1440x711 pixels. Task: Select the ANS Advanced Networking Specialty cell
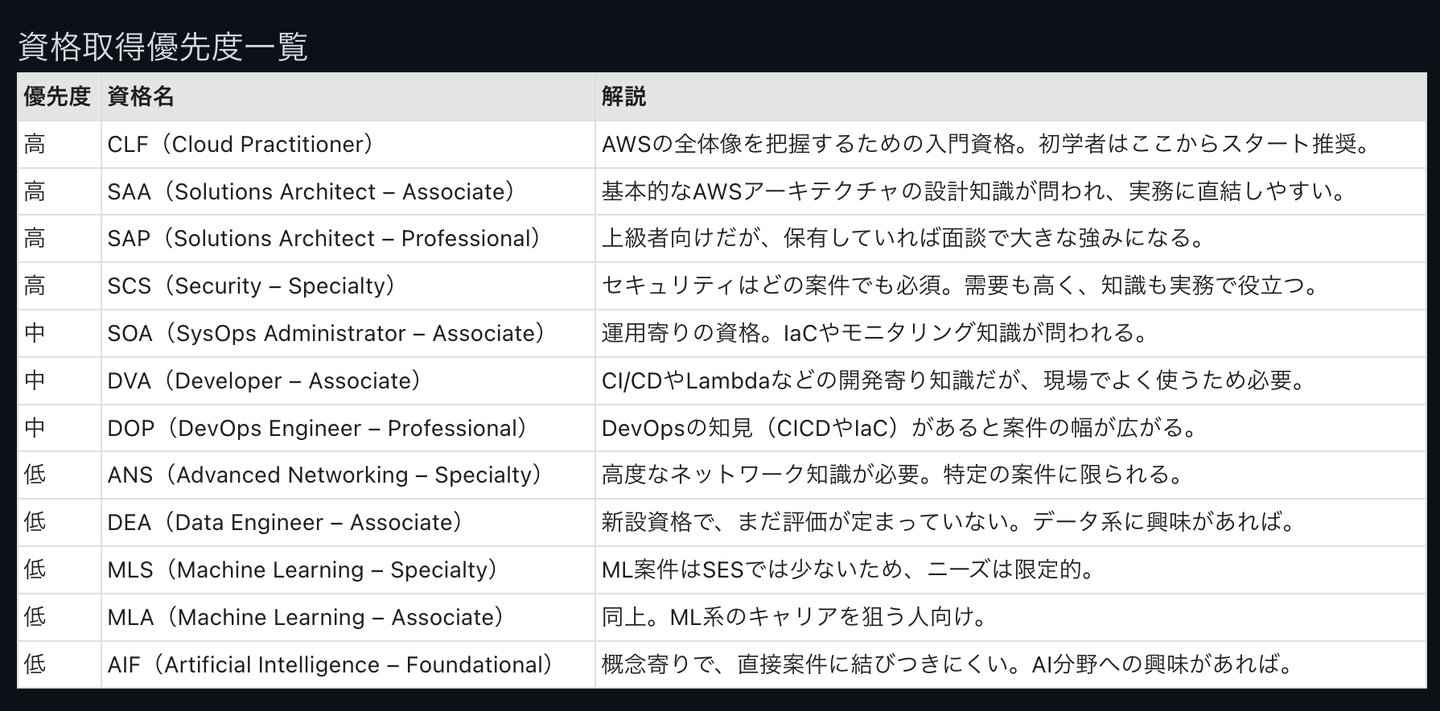[x=324, y=475]
